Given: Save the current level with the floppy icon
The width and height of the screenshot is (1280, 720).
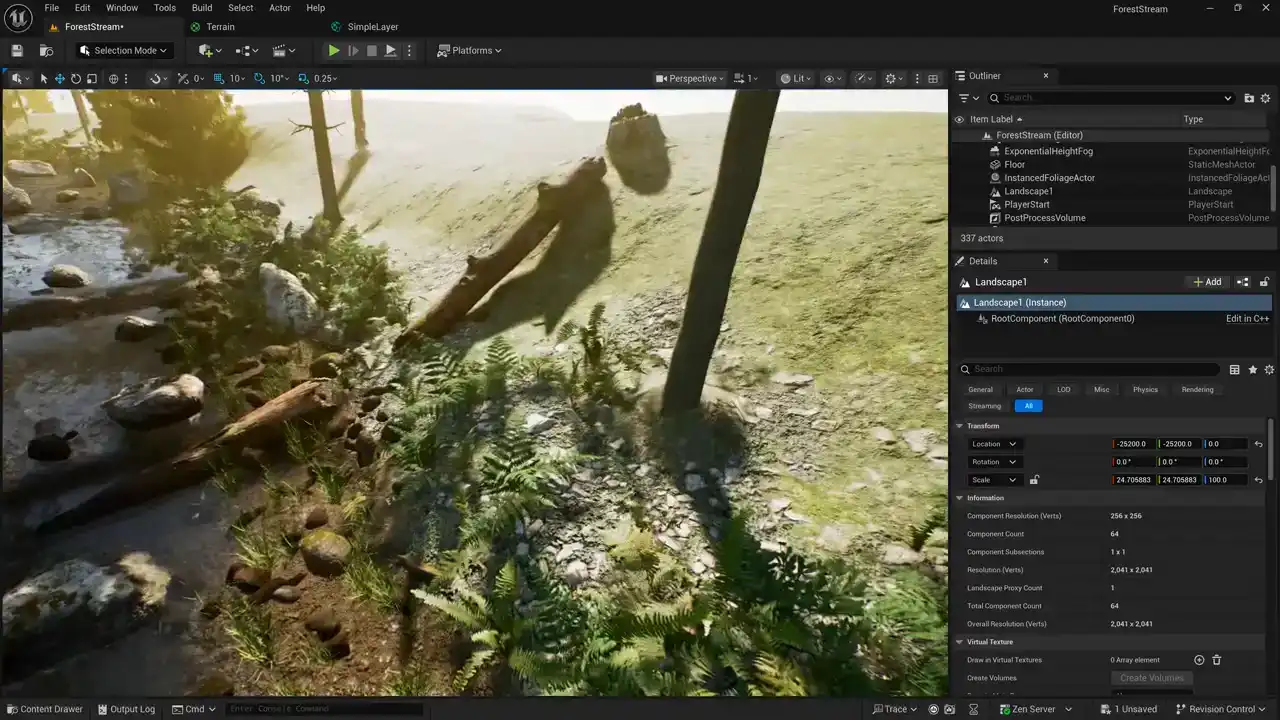Looking at the screenshot, I should (x=17, y=51).
